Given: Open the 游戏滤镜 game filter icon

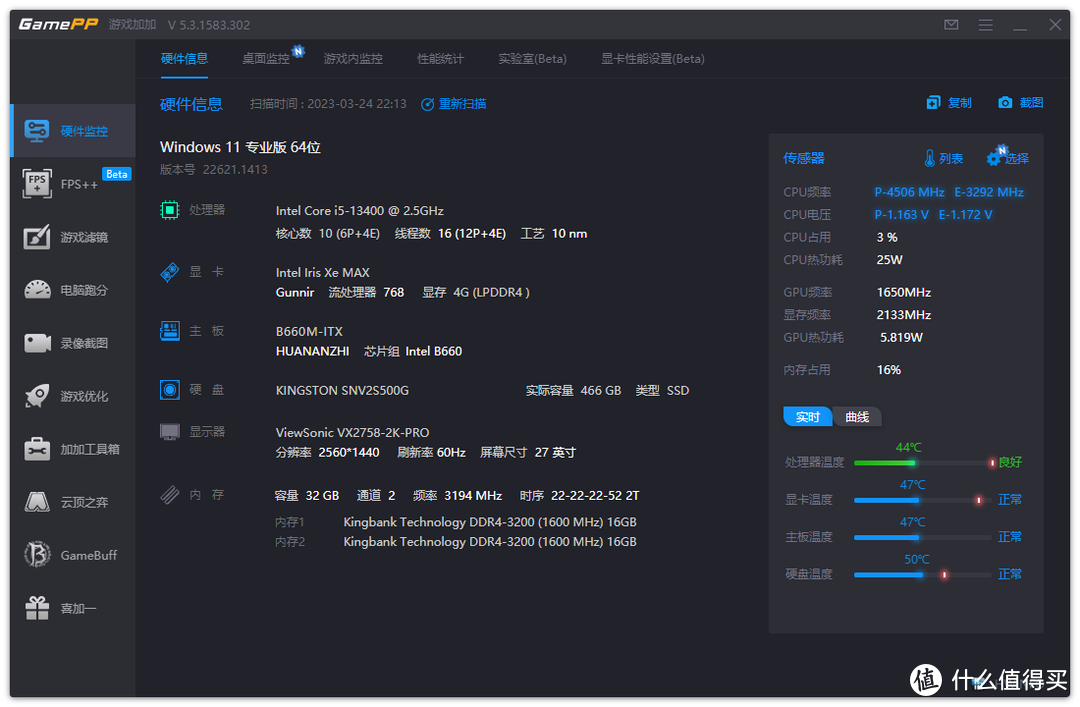Looking at the screenshot, I should click(37, 237).
